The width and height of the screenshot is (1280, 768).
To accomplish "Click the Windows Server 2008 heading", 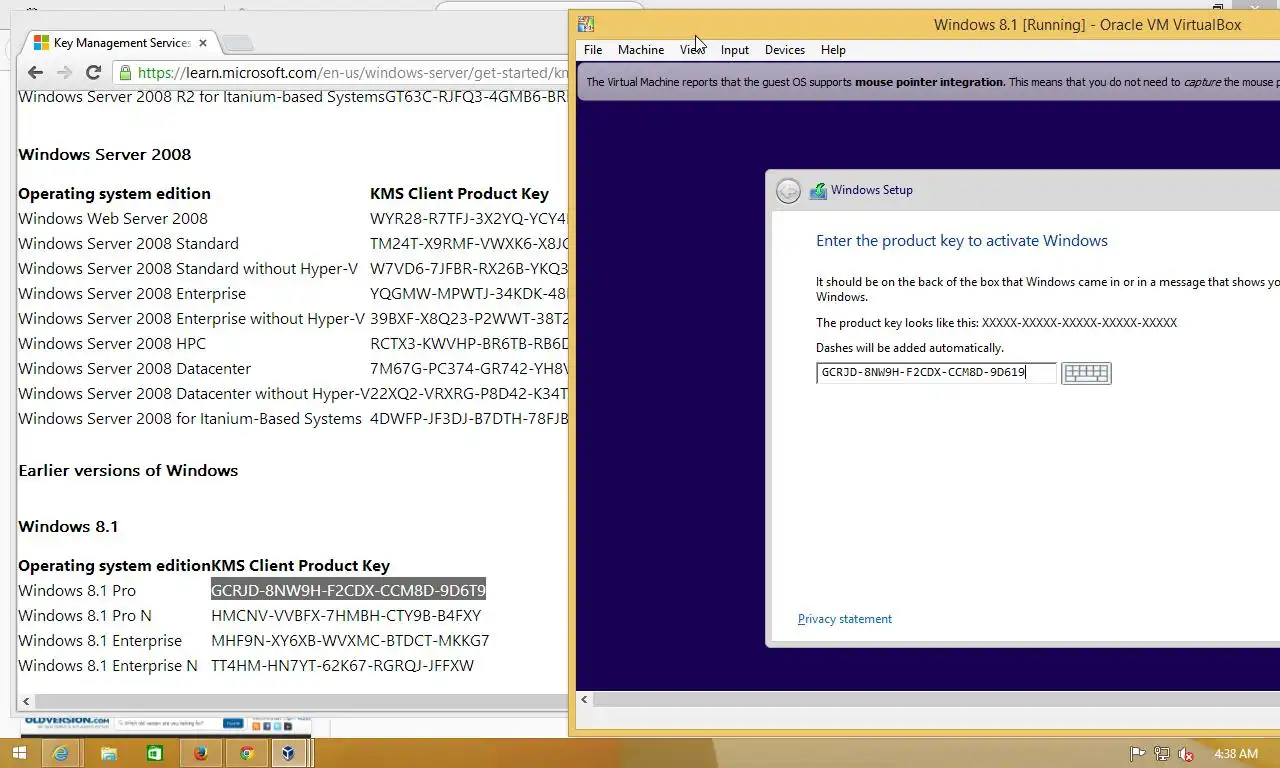I will point(105,154).
